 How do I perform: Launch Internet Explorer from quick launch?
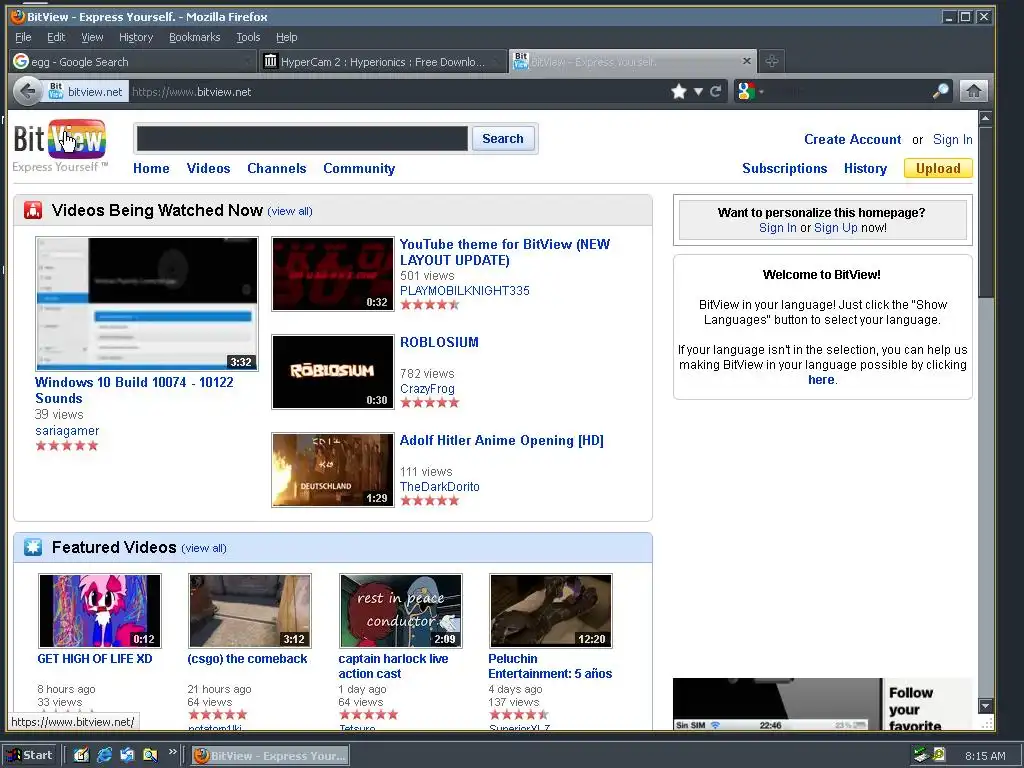pyautogui.click(x=104, y=755)
